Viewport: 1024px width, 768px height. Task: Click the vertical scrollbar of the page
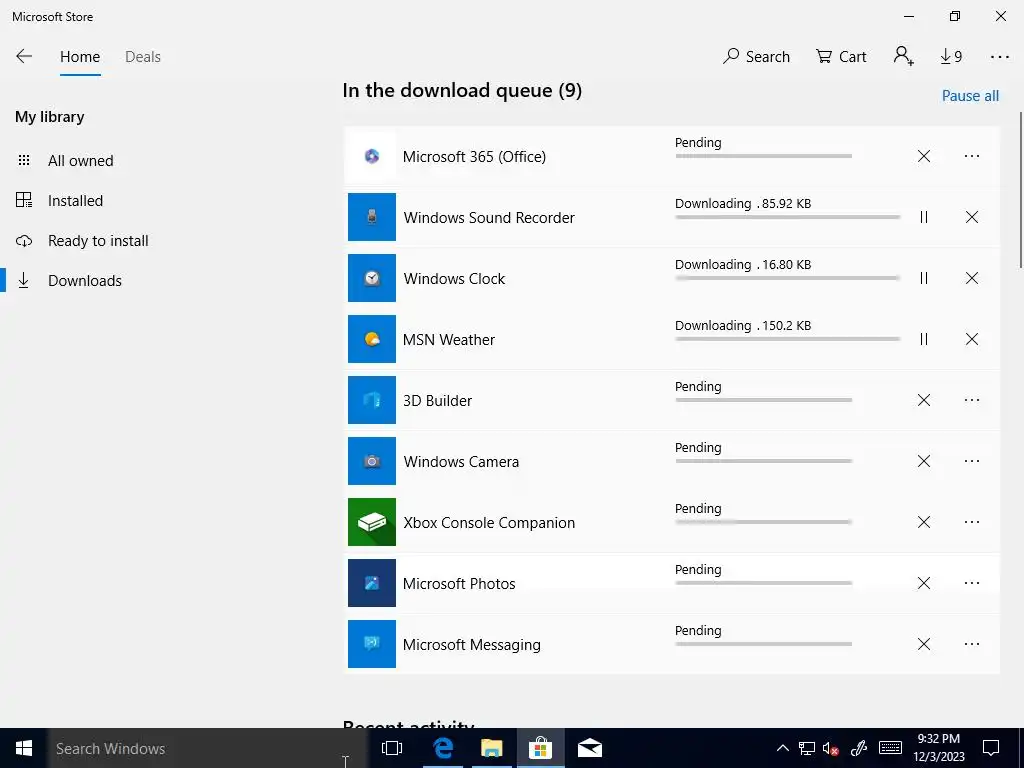1020,189
